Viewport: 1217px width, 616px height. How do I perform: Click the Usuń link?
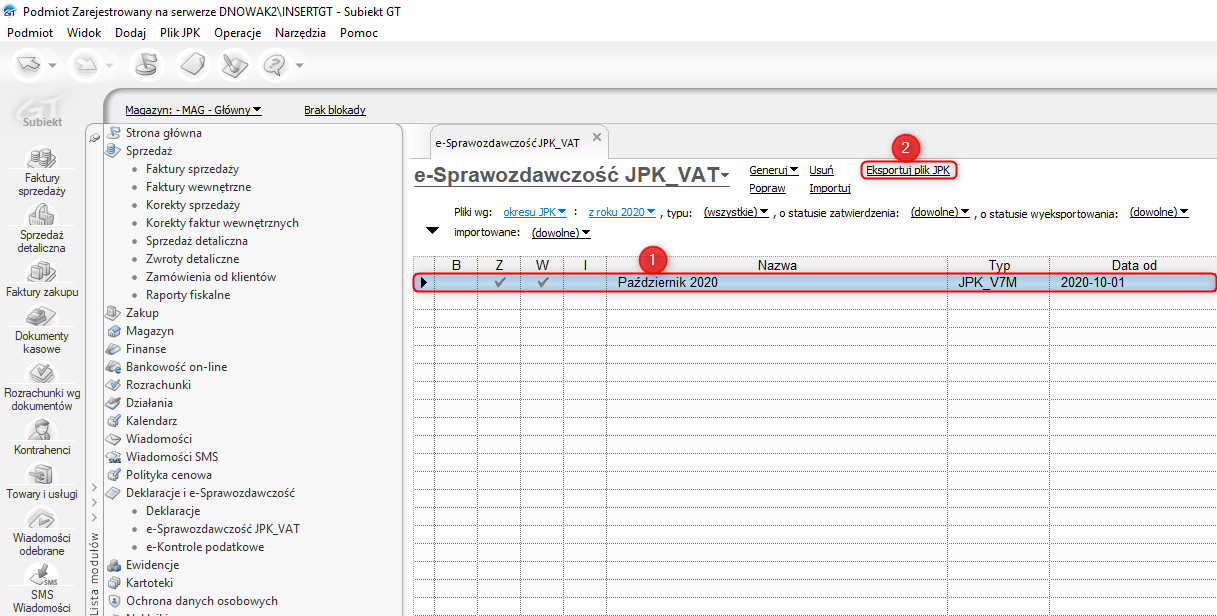pos(821,170)
